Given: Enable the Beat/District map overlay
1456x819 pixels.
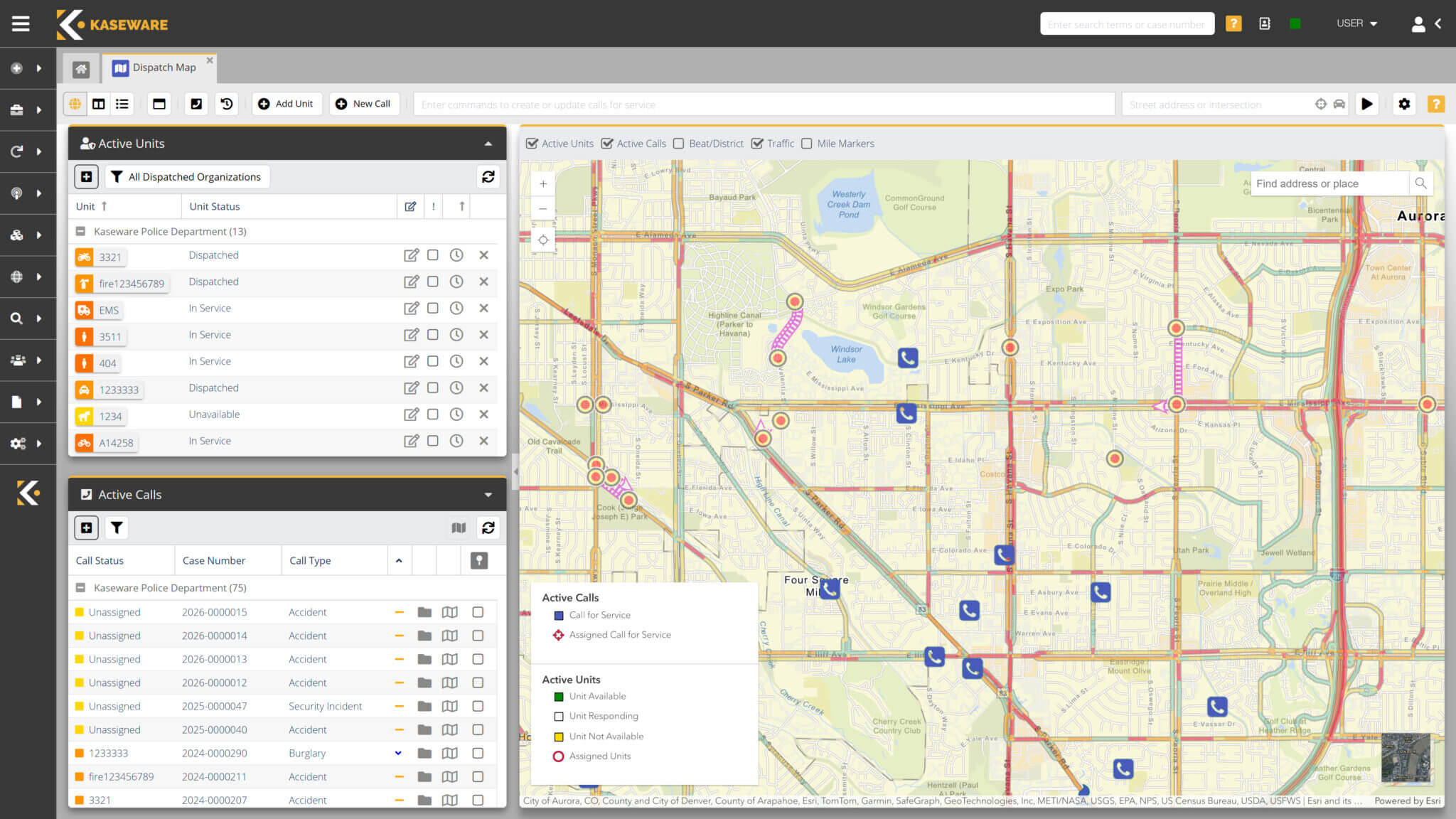Looking at the screenshot, I should click(x=678, y=144).
